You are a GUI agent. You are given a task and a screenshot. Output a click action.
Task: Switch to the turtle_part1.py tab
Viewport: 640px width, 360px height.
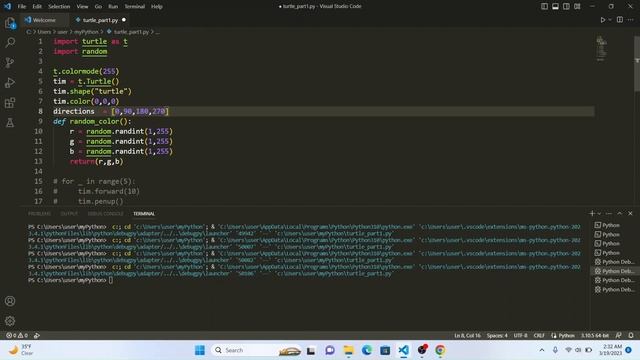point(100,20)
